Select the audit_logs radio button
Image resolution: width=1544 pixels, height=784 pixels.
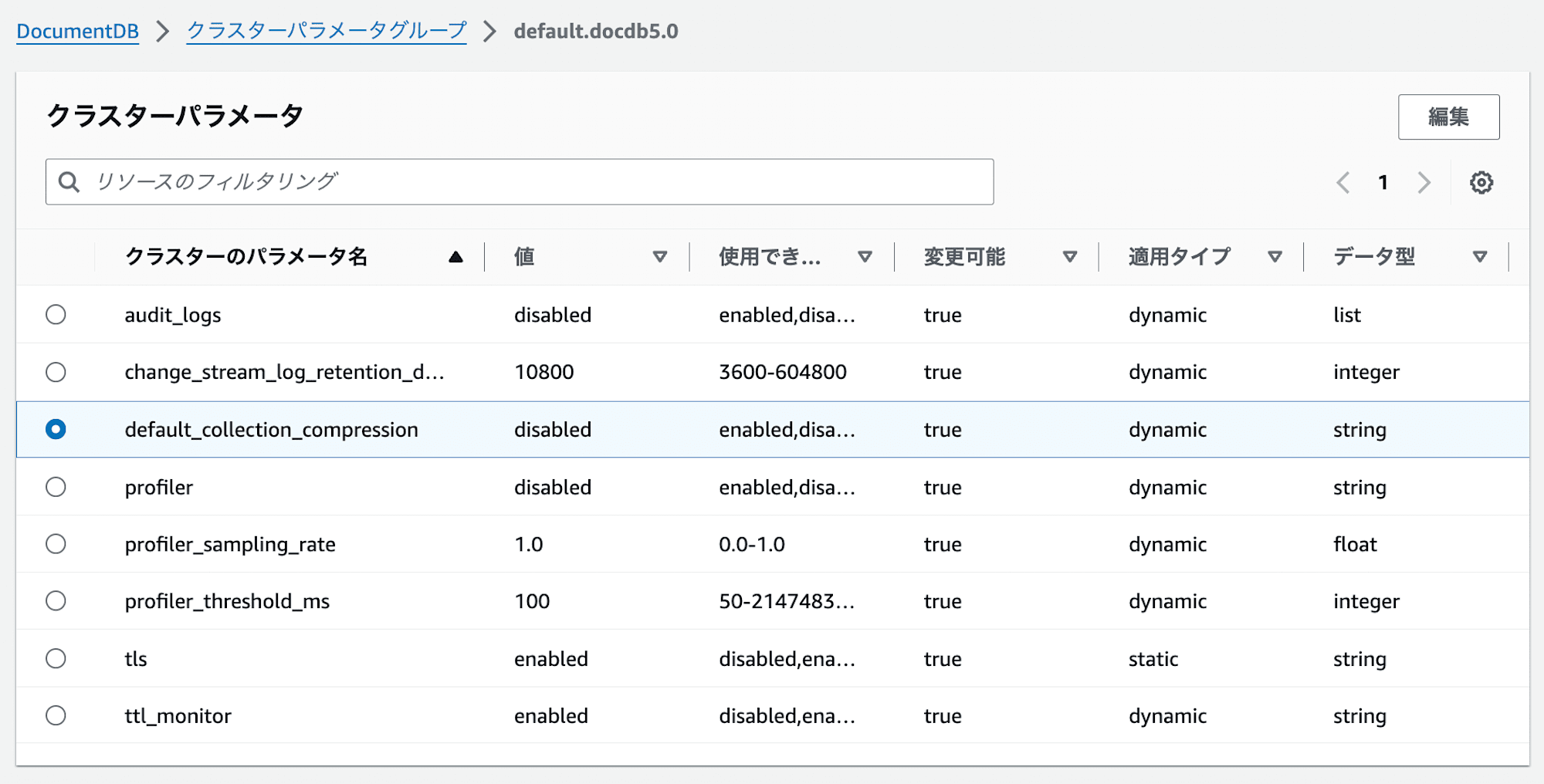(56, 315)
